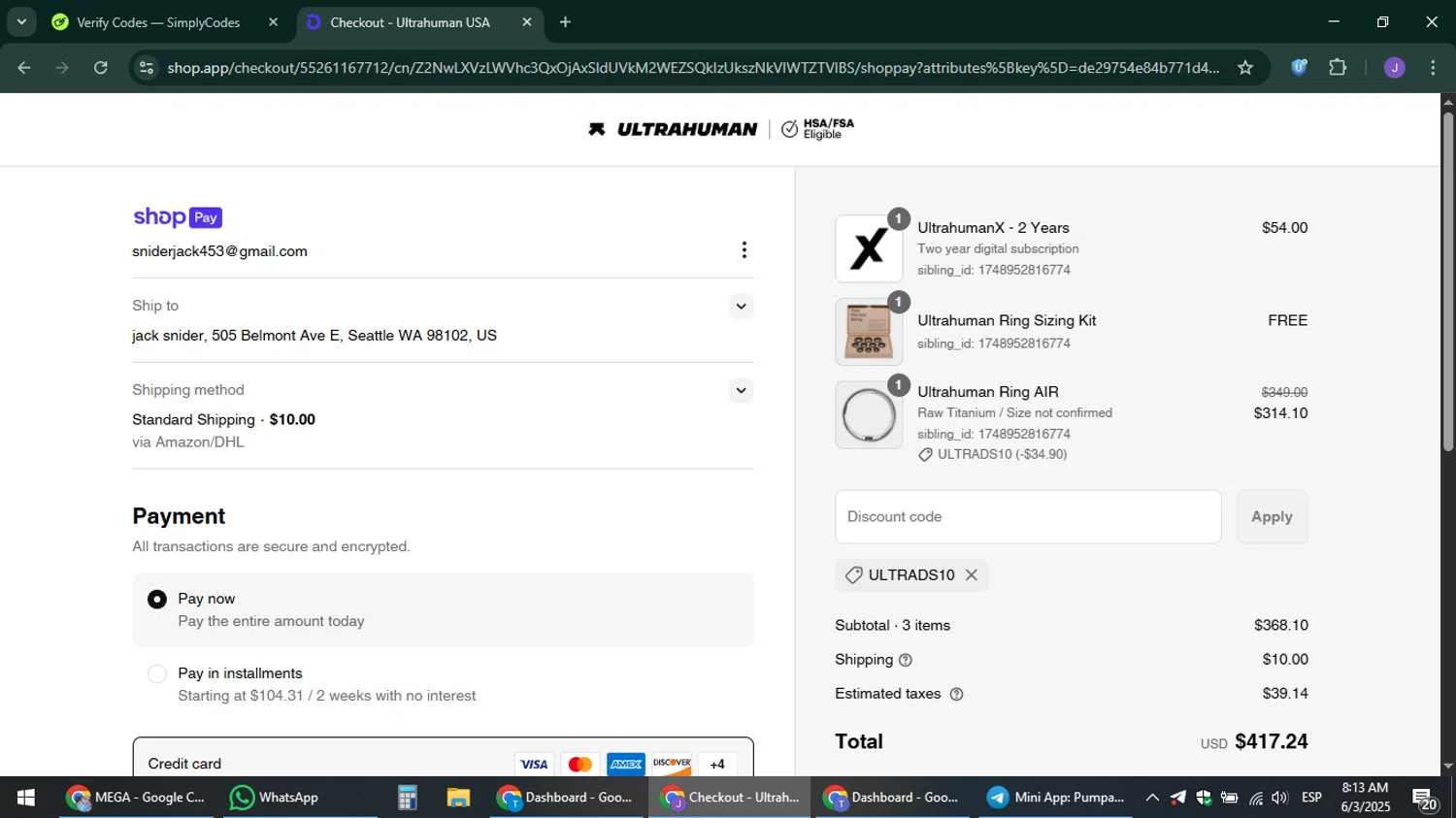Open the tab search dropdown
1456x818 pixels.
click(20, 21)
